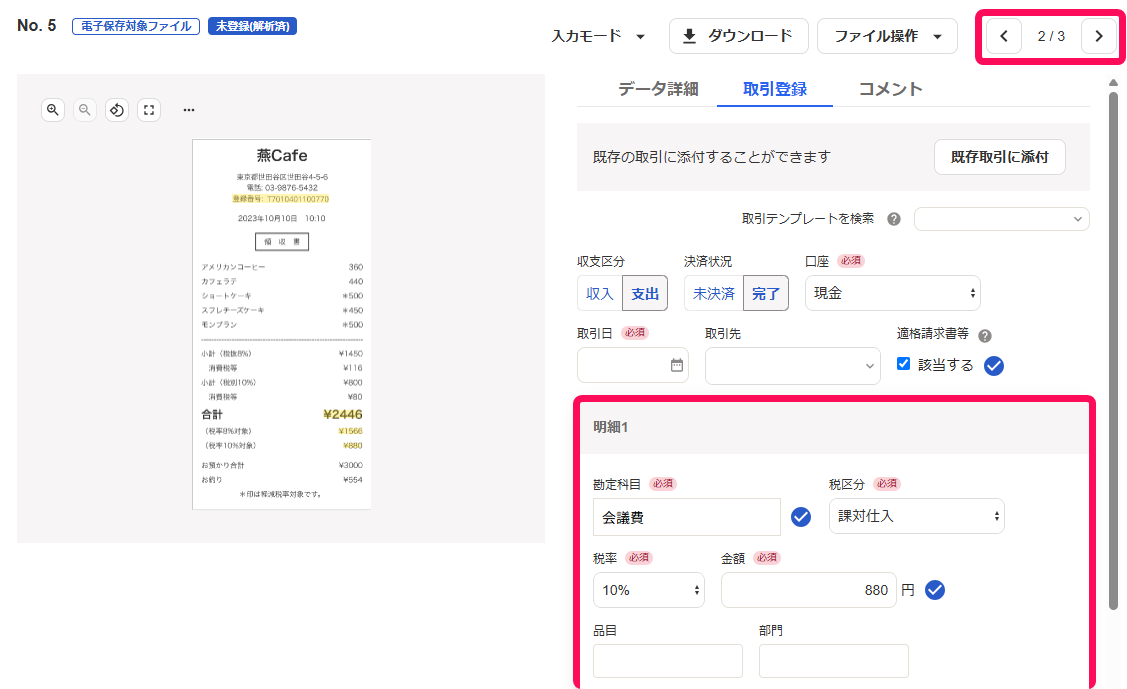Select 未決済 unsettled status
This screenshot has width=1127, height=689.
[714, 293]
